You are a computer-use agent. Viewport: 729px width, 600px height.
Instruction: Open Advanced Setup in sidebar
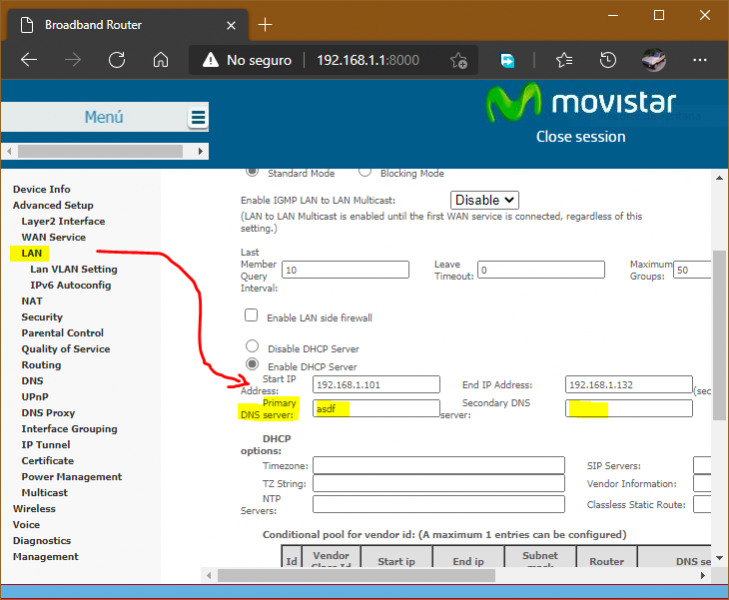point(53,205)
